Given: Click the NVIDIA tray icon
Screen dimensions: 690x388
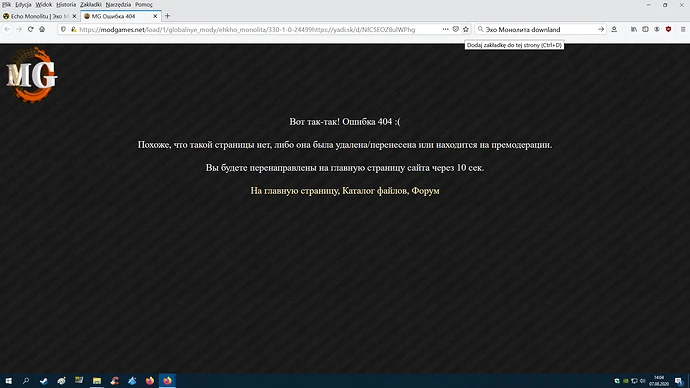Looking at the screenshot, I should [626, 381].
